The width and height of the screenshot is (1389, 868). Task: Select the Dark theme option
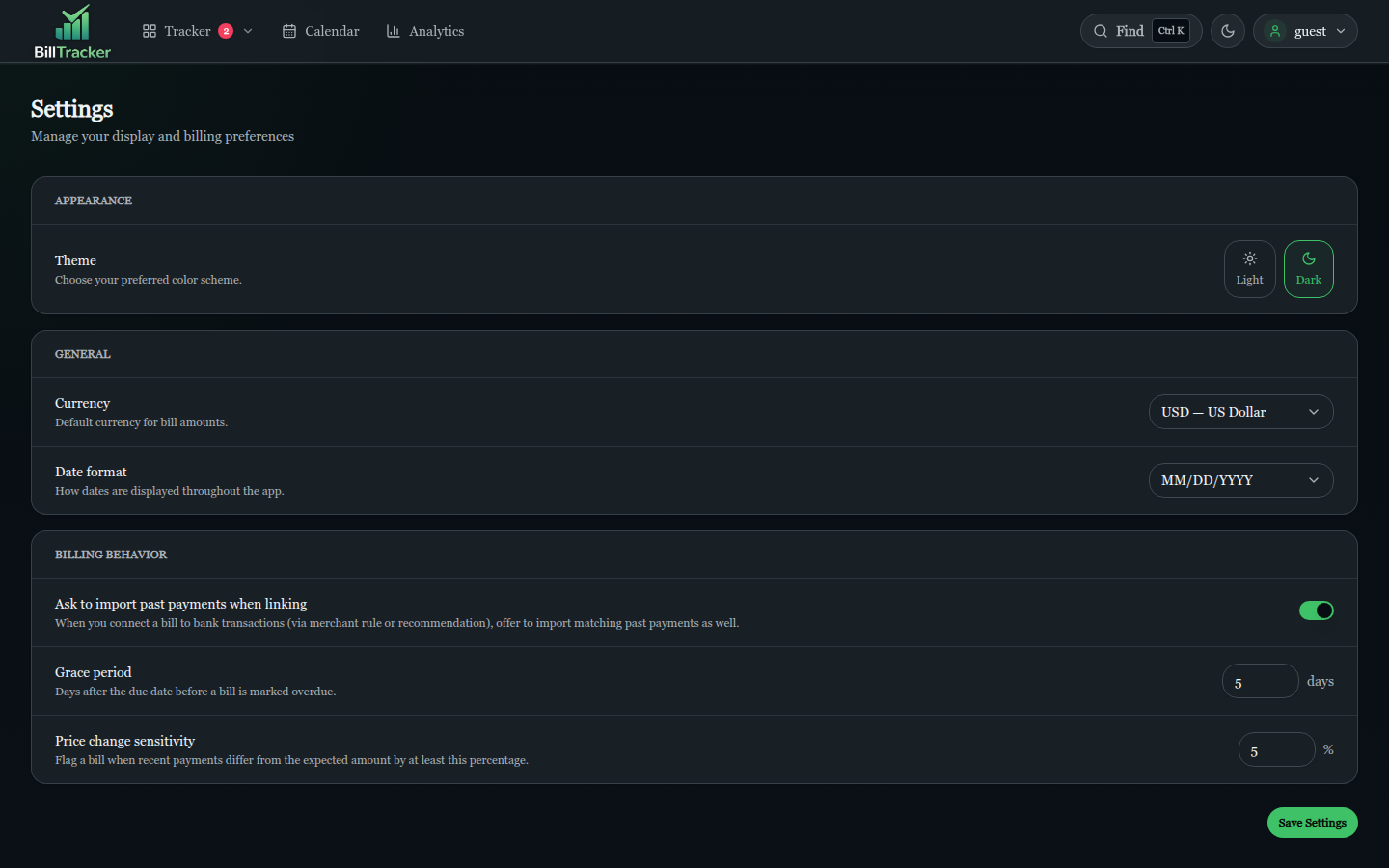(x=1309, y=269)
